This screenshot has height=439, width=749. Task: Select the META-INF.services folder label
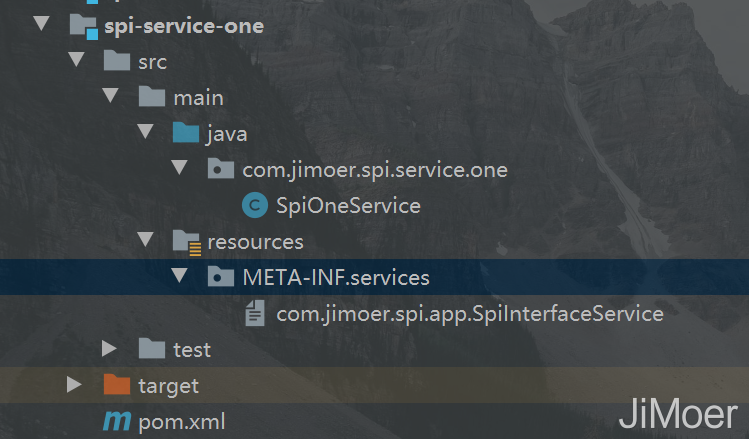point(336,277)
